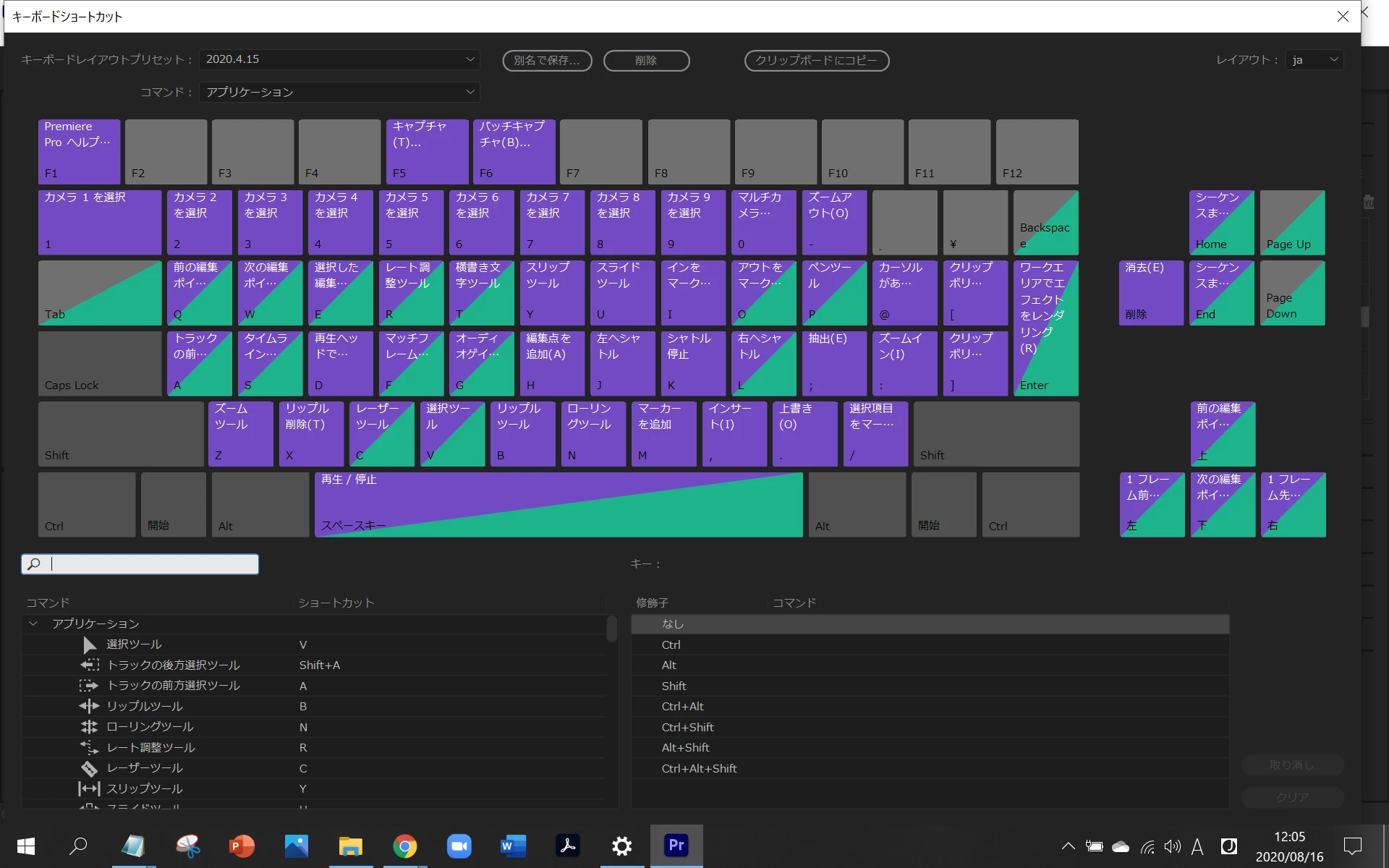This screenshot has height=868, width=1389.
Task: Click the Track Select Backward tool icon
Action: (89, 665)
